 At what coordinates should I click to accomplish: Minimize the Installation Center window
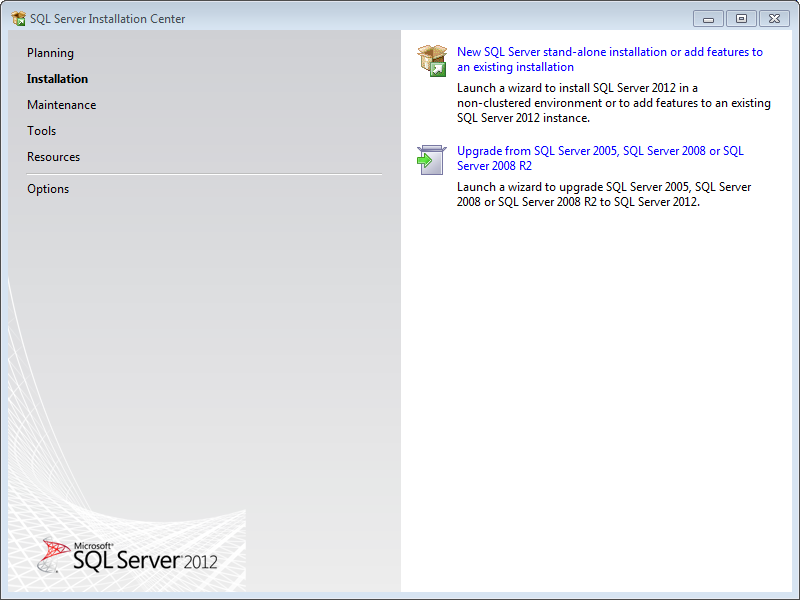tap(708, 19)
